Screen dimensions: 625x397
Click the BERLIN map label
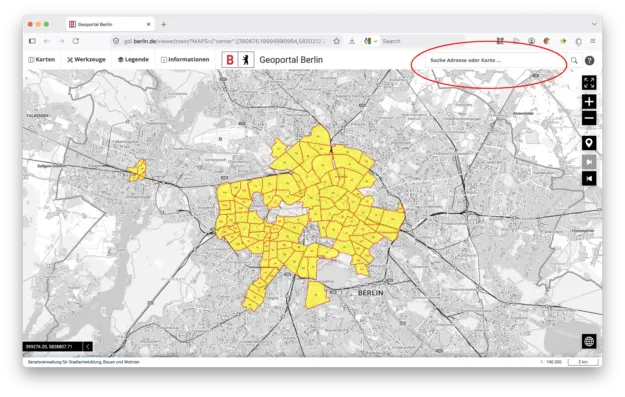coord(370,293)
